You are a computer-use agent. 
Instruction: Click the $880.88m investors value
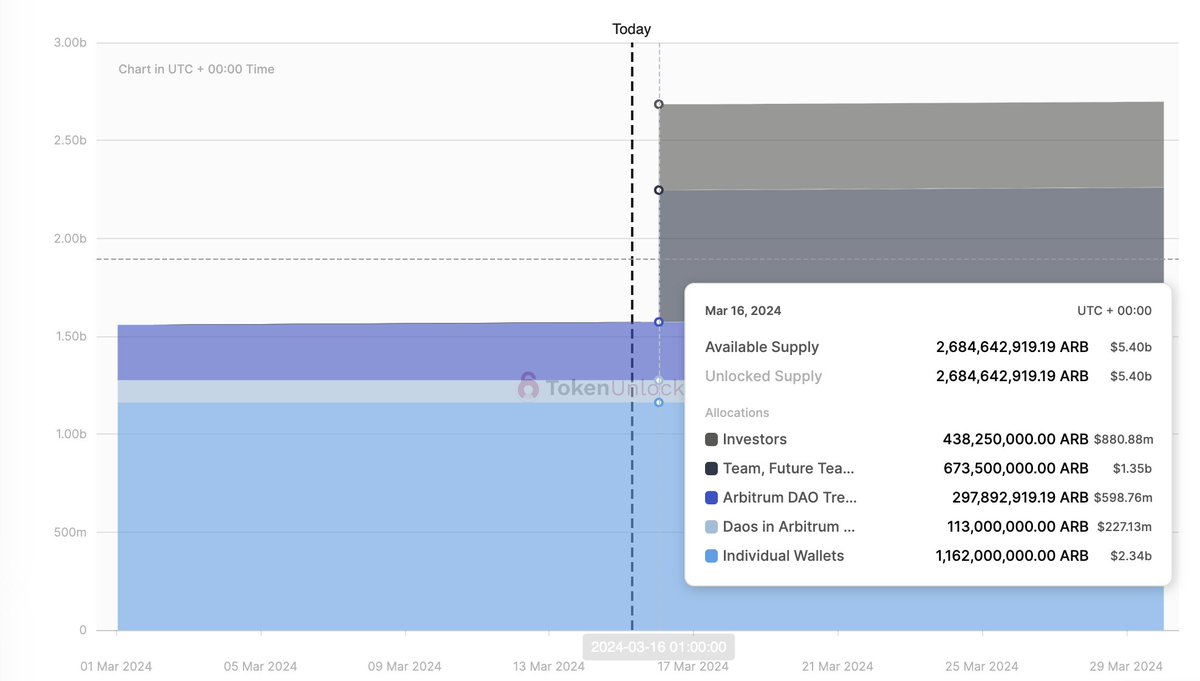pos(1123,439)
